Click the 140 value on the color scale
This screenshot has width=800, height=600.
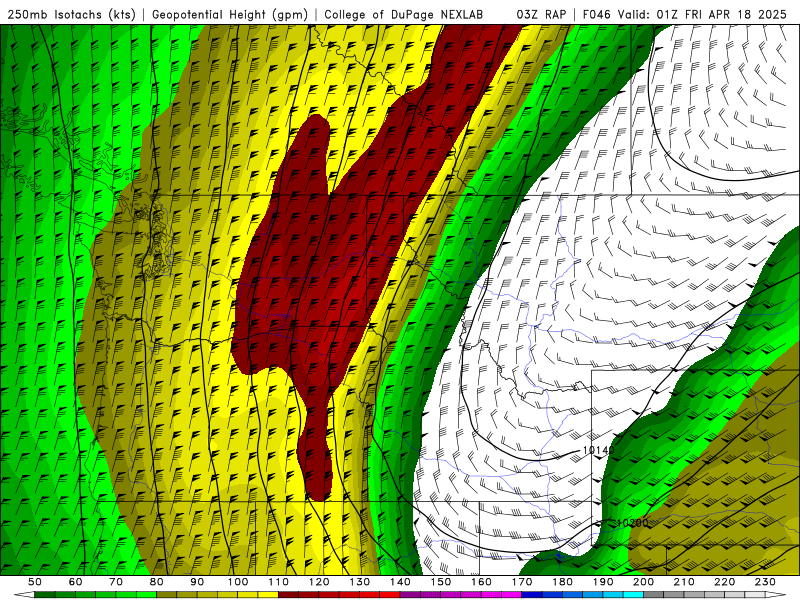(401, 582)
